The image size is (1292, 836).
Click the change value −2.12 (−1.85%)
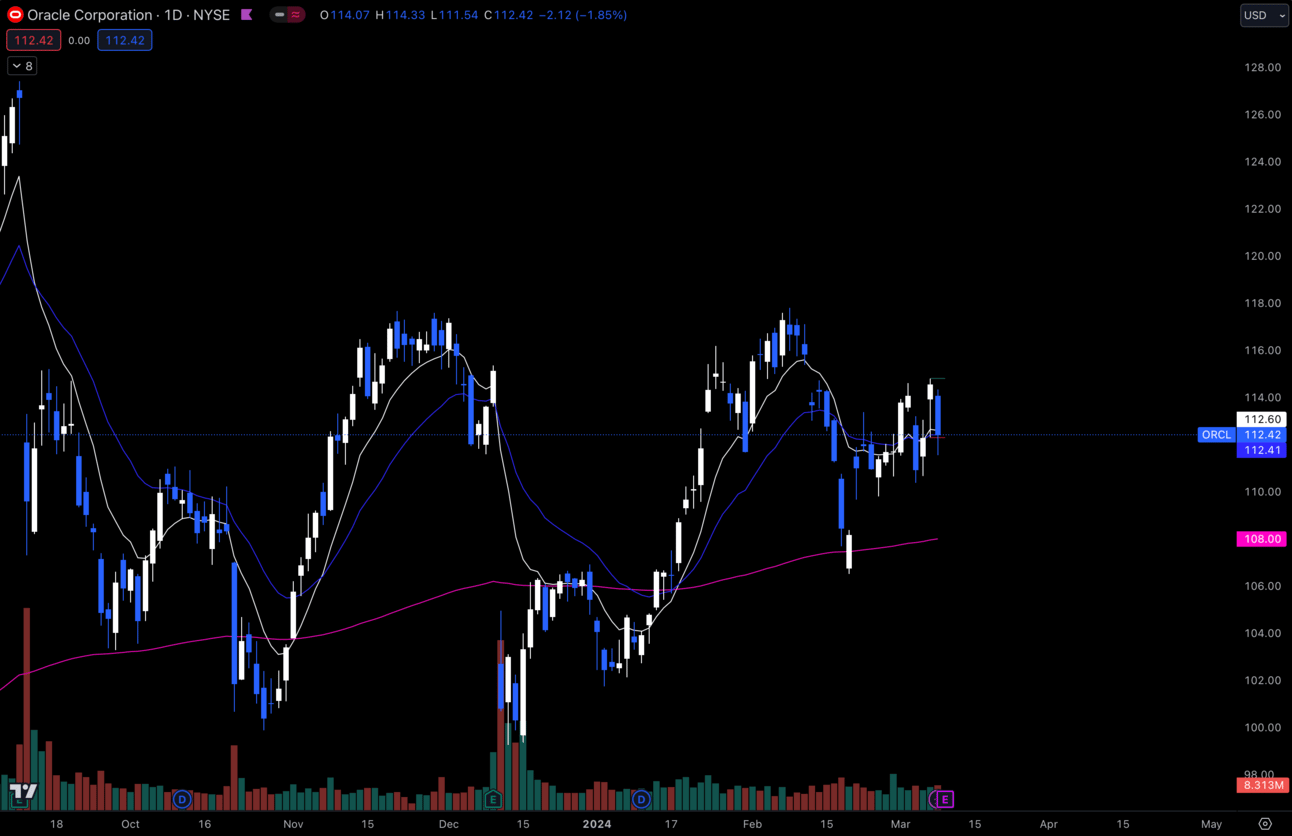point(582,15)
